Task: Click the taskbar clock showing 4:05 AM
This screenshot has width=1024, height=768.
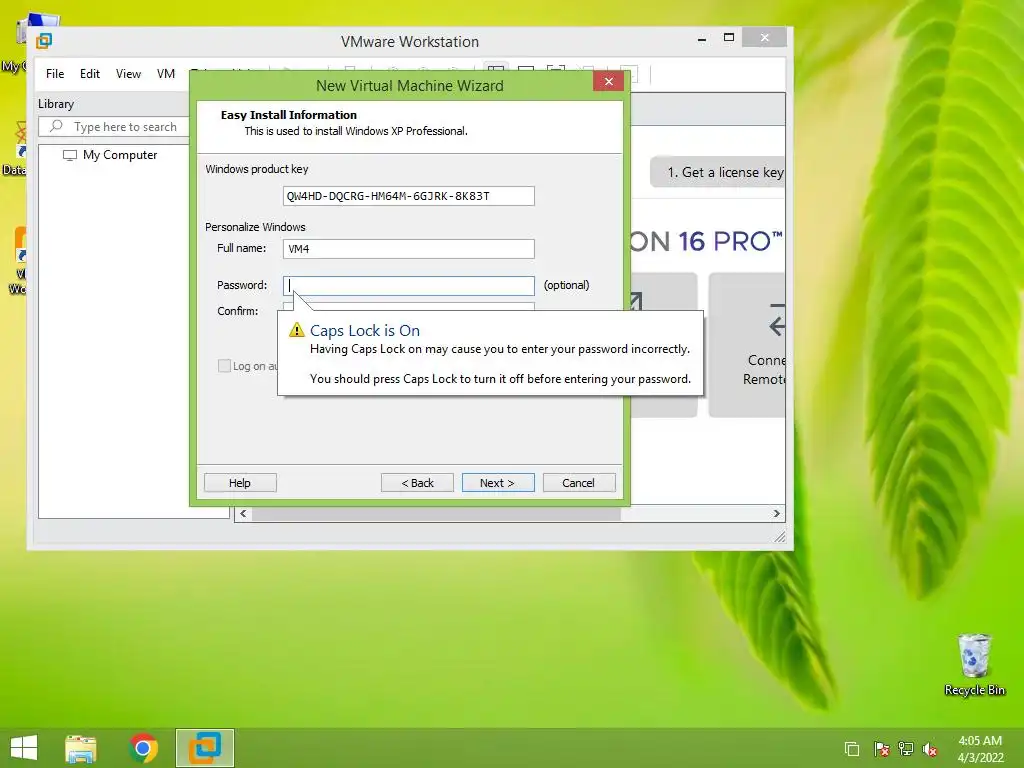Action: tap(980, 749)
